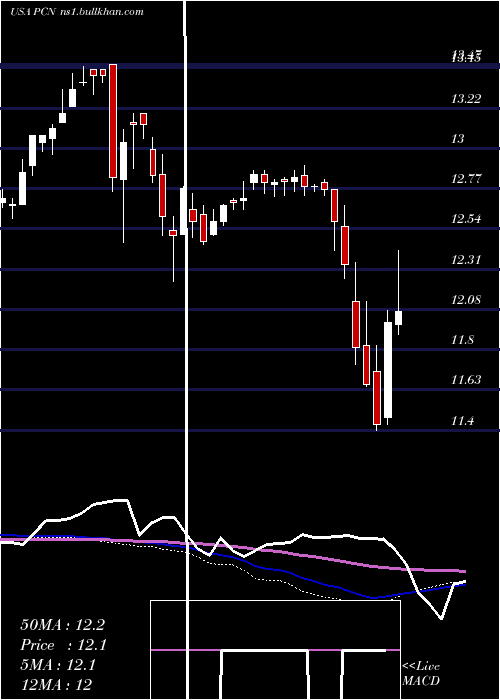Click the tall white candle just left of the final candle
The width and height of the screenshot is (500, 700).
click(x=388, y=370)
